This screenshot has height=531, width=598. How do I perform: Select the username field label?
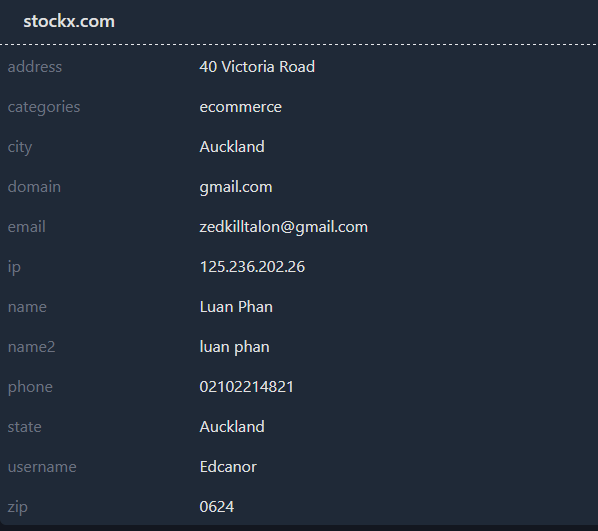(42, 467)
